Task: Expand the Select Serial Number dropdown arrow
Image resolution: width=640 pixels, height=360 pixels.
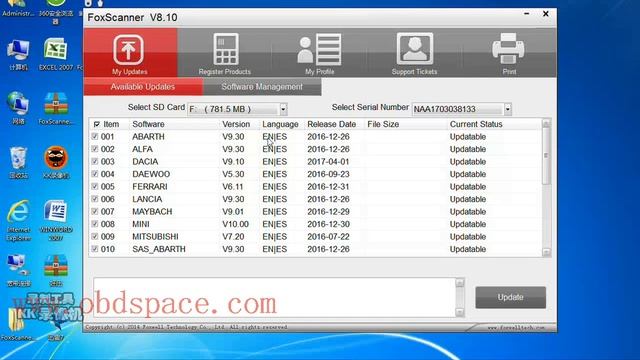Action: tap(507, 109)
